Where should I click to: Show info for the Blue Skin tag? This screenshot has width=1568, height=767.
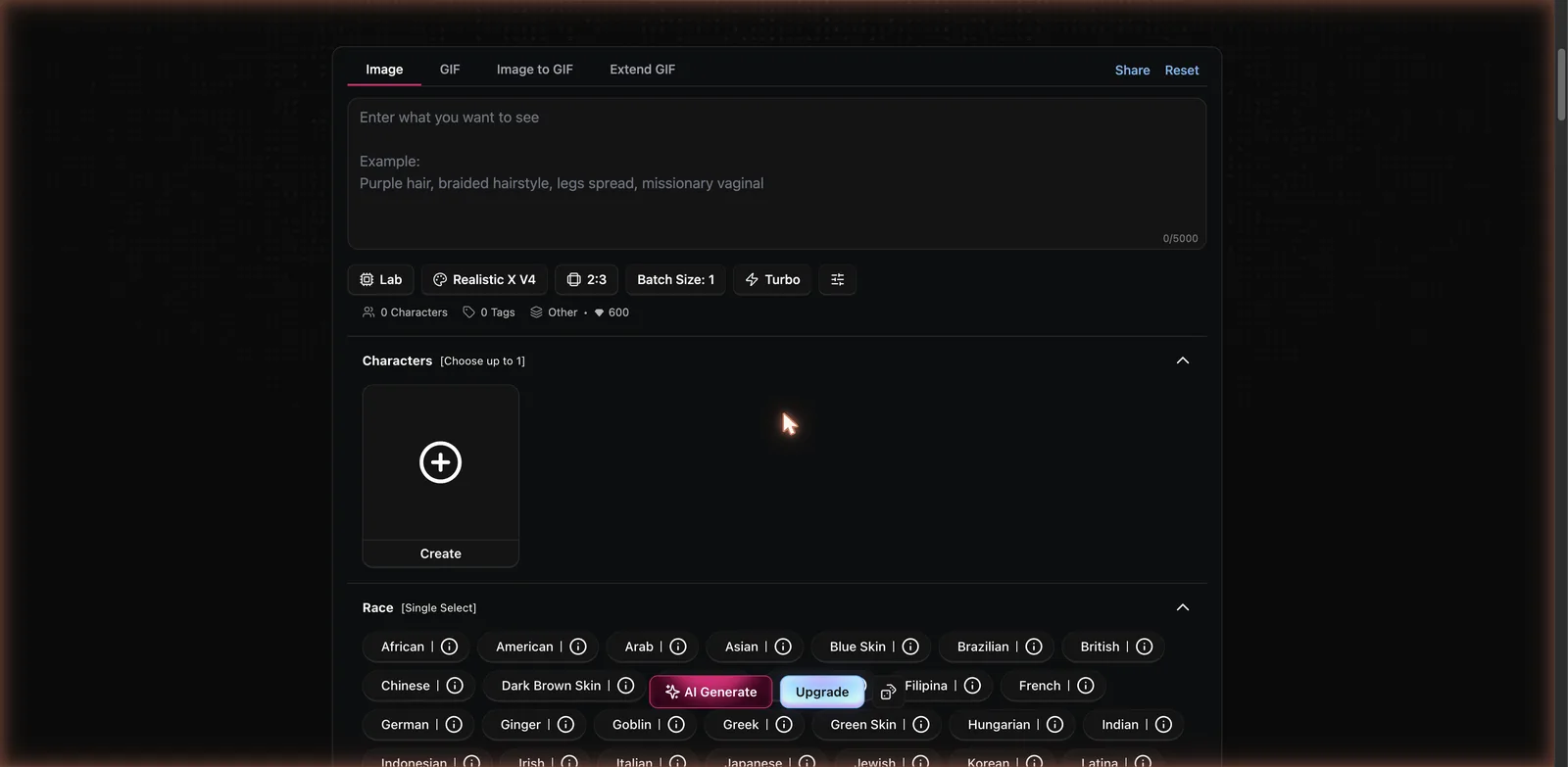pos(910,647)
